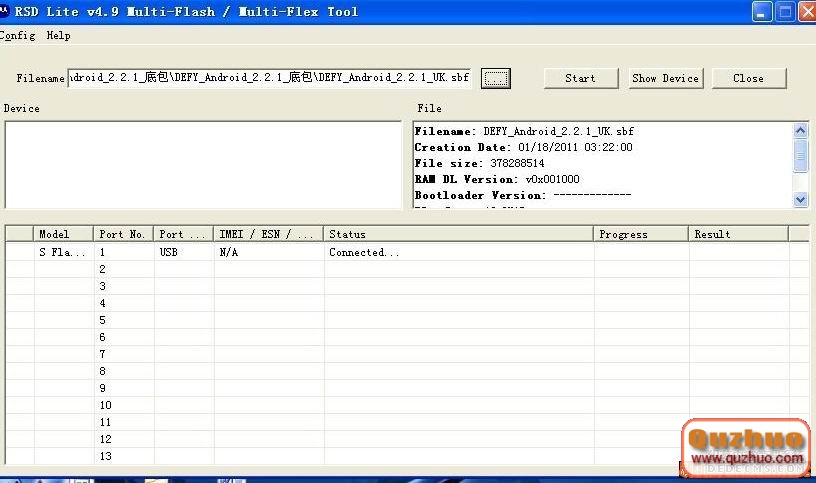Click the Port type column header
816x483 pixels.
(x=183, y=234)
